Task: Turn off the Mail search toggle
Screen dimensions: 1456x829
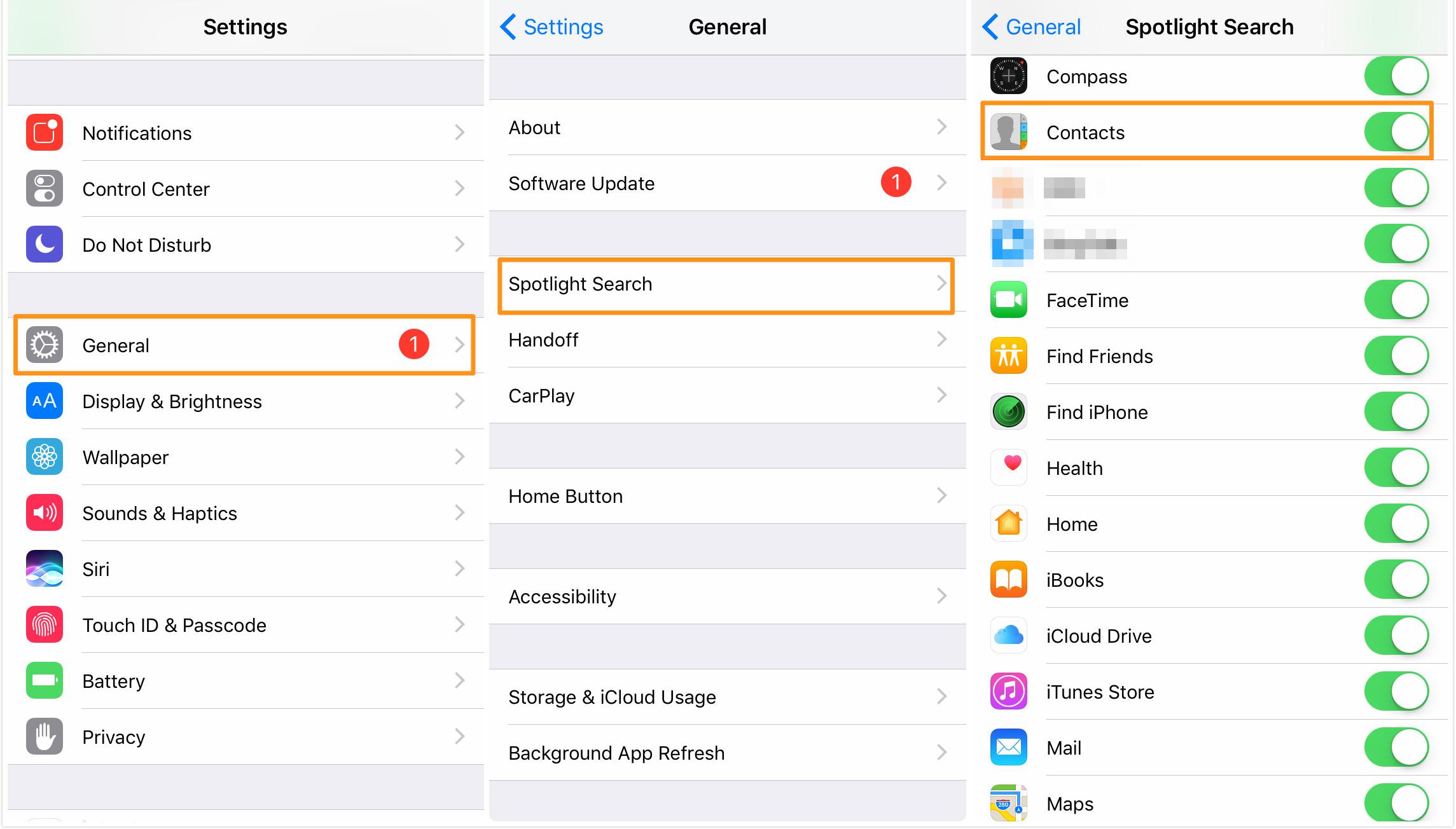Action: [x=1397, y=748]
